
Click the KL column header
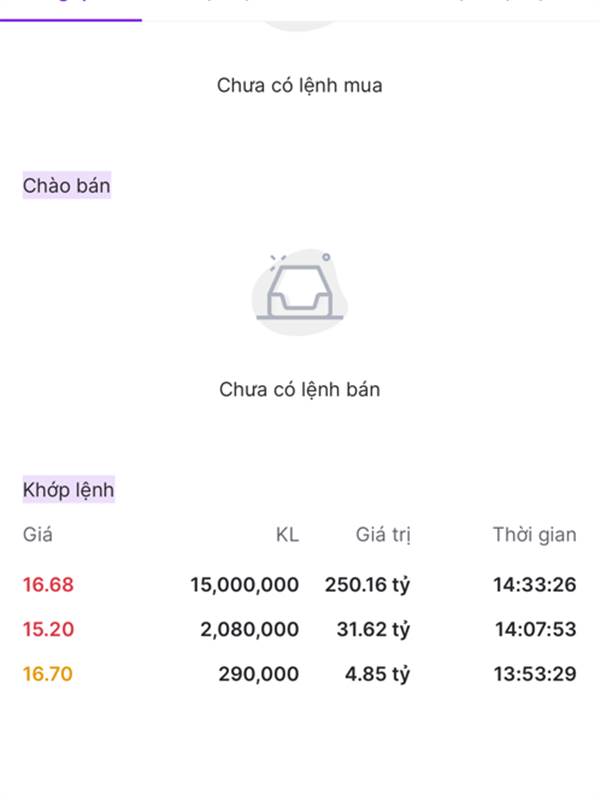pos(287,535)
